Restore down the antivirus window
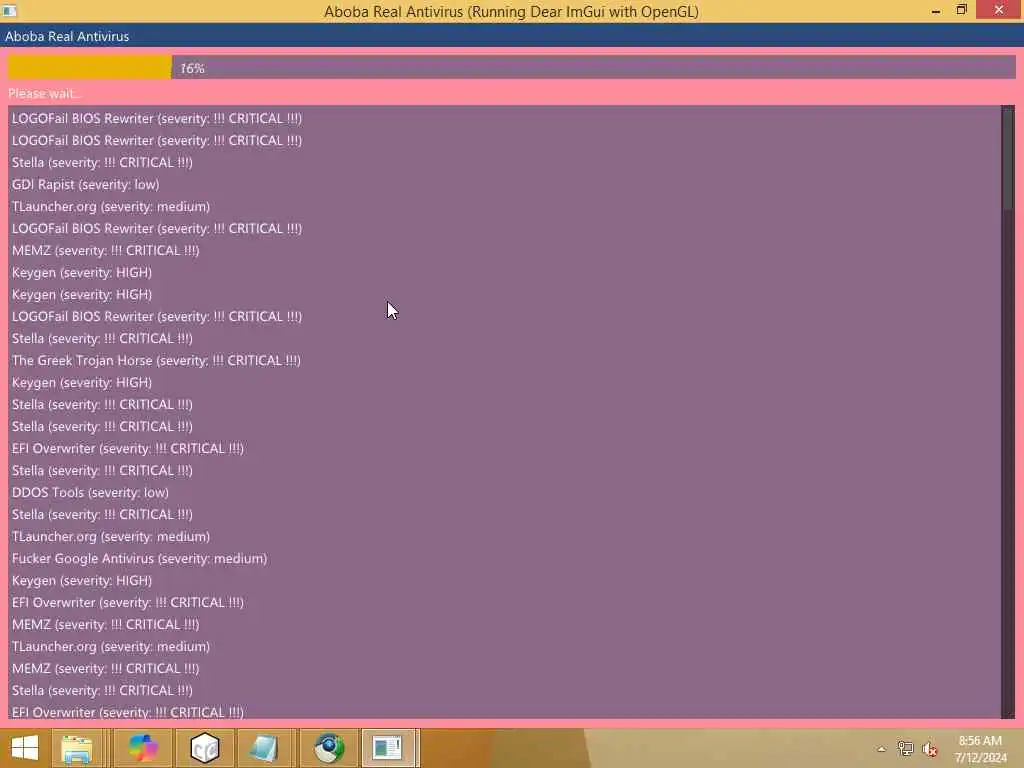The height and width of the screenshot is (768, 1024). coord(961,10)
